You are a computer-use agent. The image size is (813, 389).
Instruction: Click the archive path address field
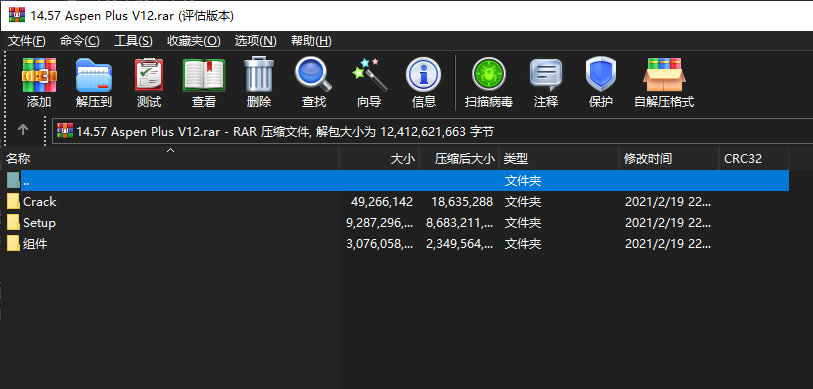tap(433, 131)
